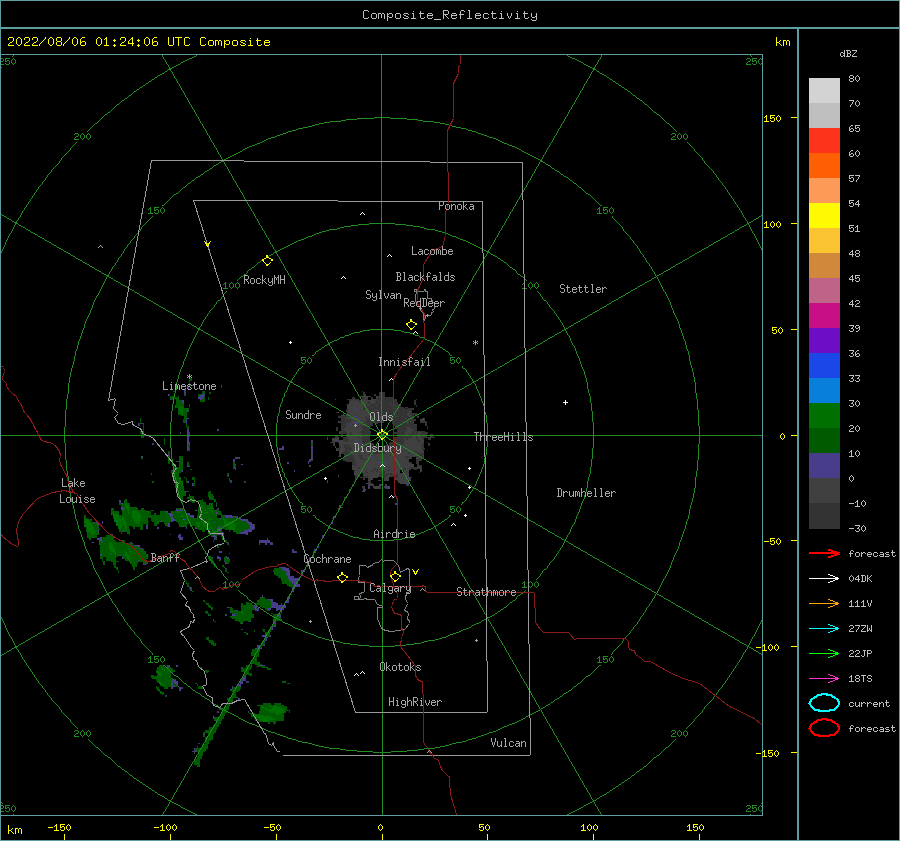Click the Stettler label

[x=583, y=289]
